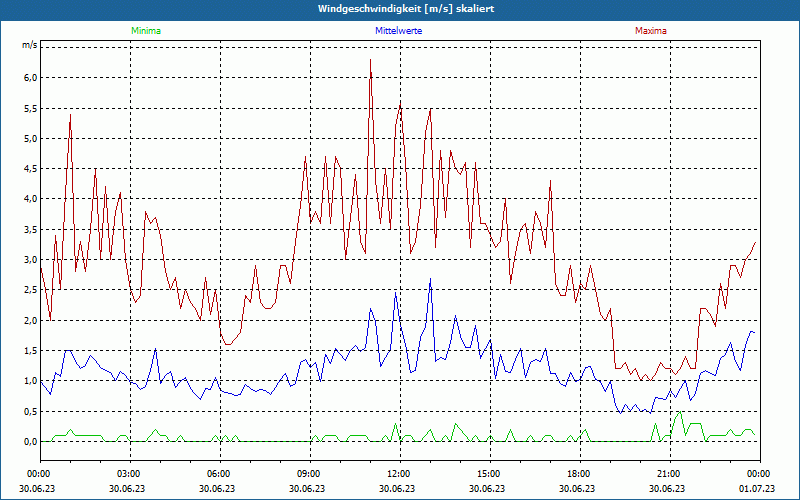The width and height of the screenshot is (800, 500).
Task: Click the 01.07.23 date label
Action: tap(757, 488)
